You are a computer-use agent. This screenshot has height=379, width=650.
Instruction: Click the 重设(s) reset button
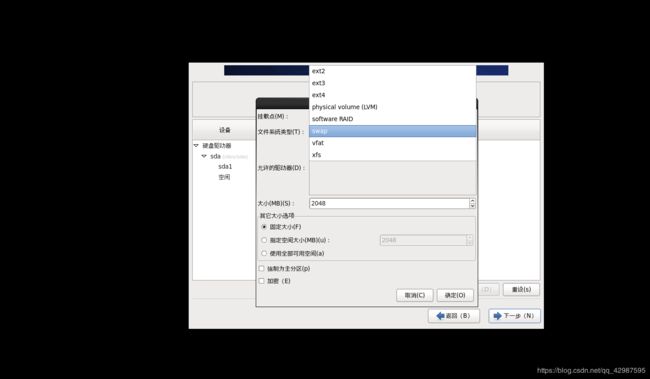pos(521,289)
